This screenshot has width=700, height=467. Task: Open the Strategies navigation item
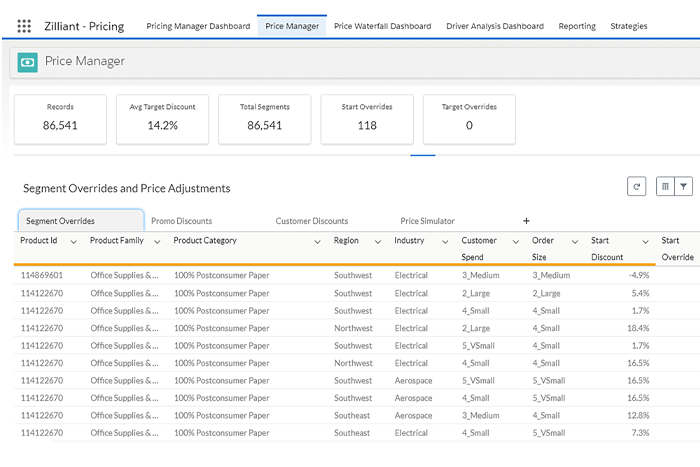(628, 26)
